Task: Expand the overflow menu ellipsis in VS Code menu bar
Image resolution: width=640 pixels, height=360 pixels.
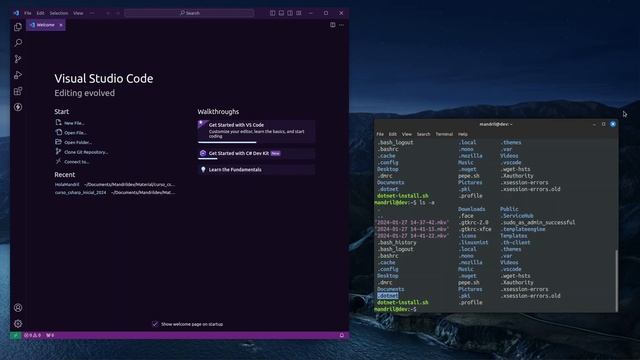Action: [92, 13]
